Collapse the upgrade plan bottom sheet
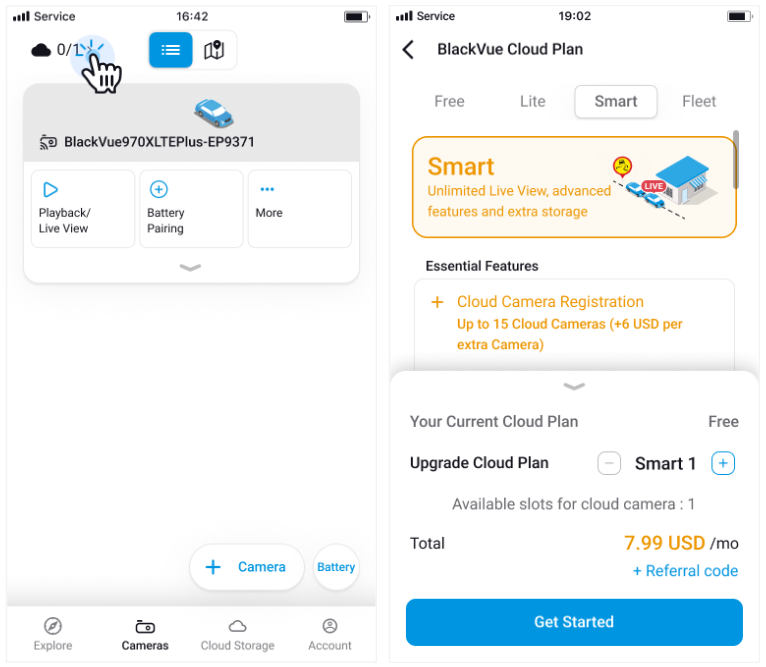The height and width of the screenshot is (667, 766). (574, 387)
